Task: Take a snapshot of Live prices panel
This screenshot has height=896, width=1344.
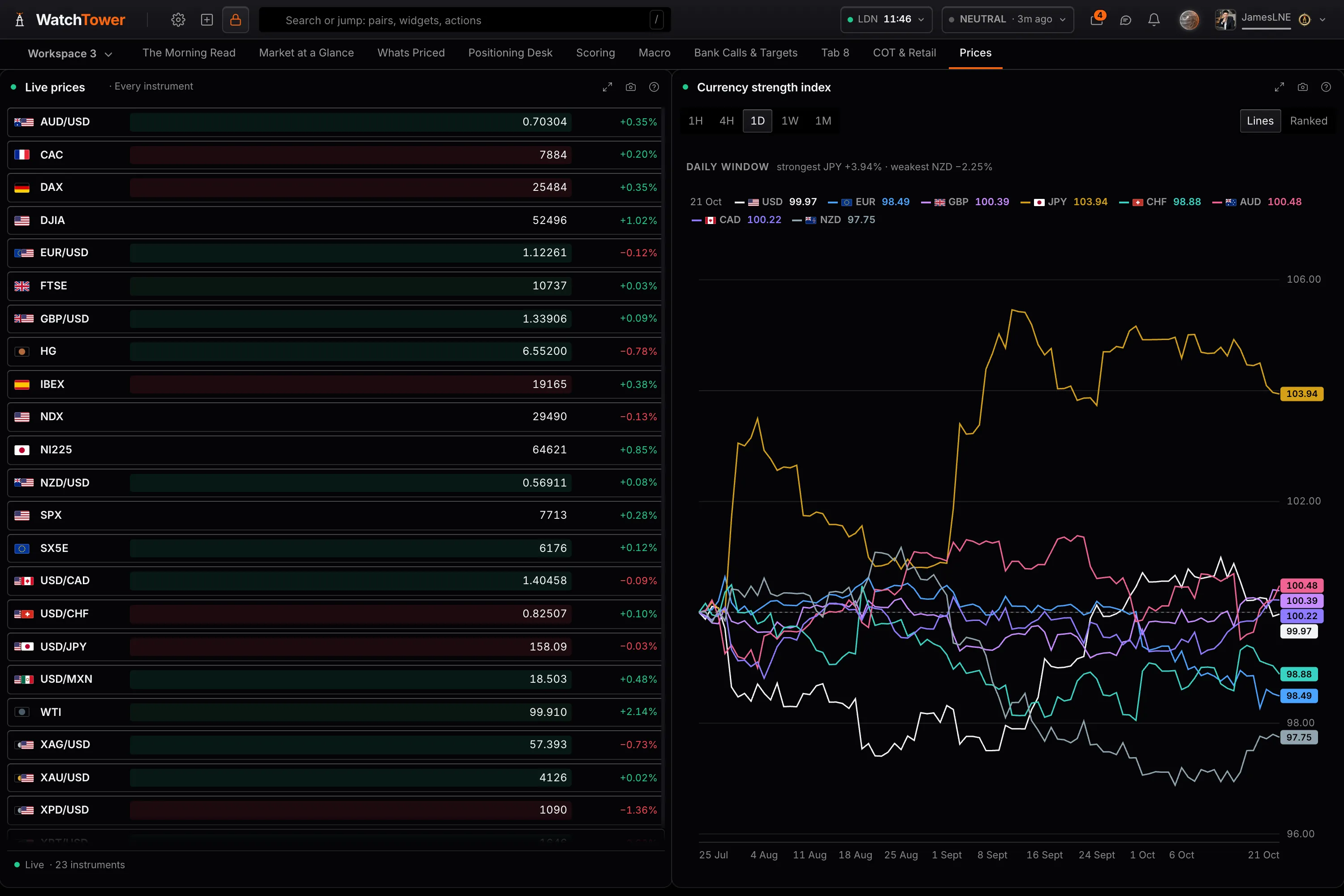Action: click(x=631, y=87)
